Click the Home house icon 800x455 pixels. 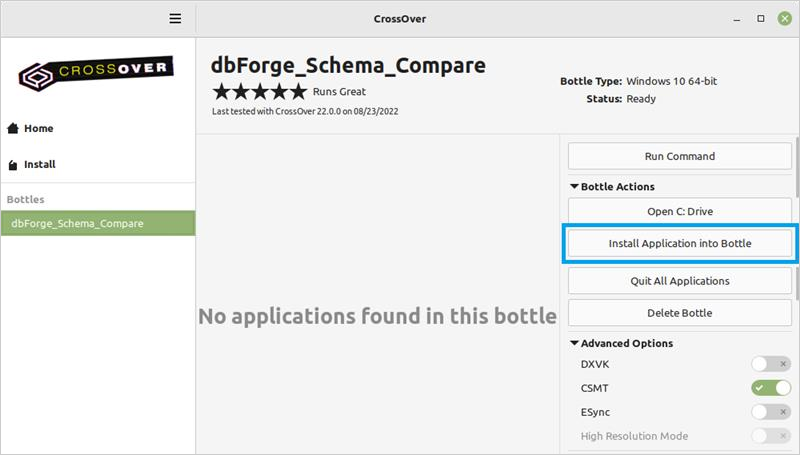[x=13, y=129]
